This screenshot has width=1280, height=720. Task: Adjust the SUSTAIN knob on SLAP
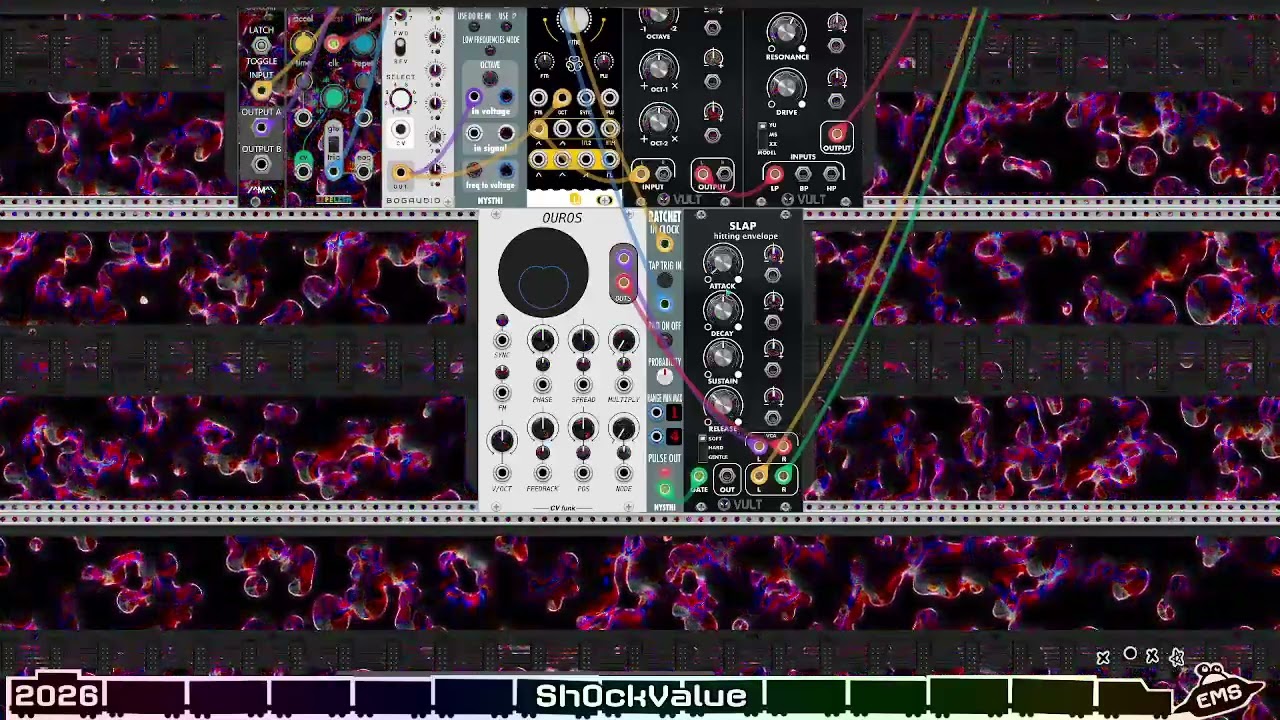click(722, 356)
